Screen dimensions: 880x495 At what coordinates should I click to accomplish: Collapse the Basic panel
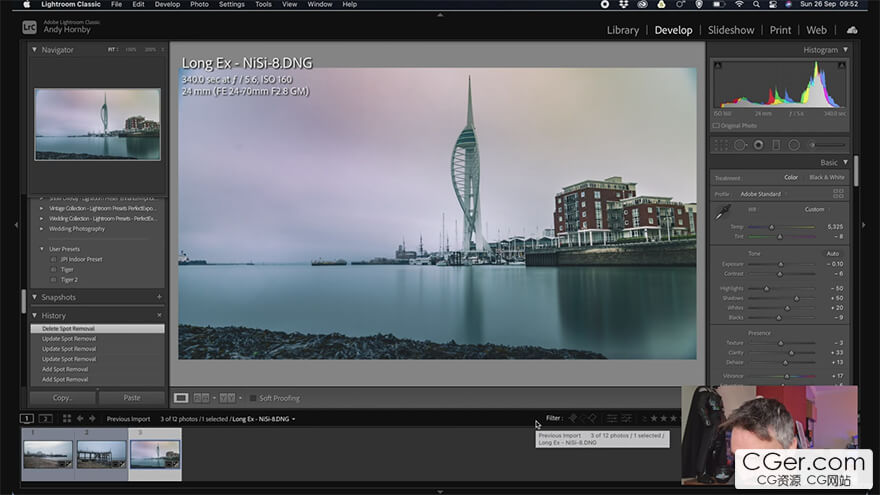pyautogui.click(x=845, y=162)
